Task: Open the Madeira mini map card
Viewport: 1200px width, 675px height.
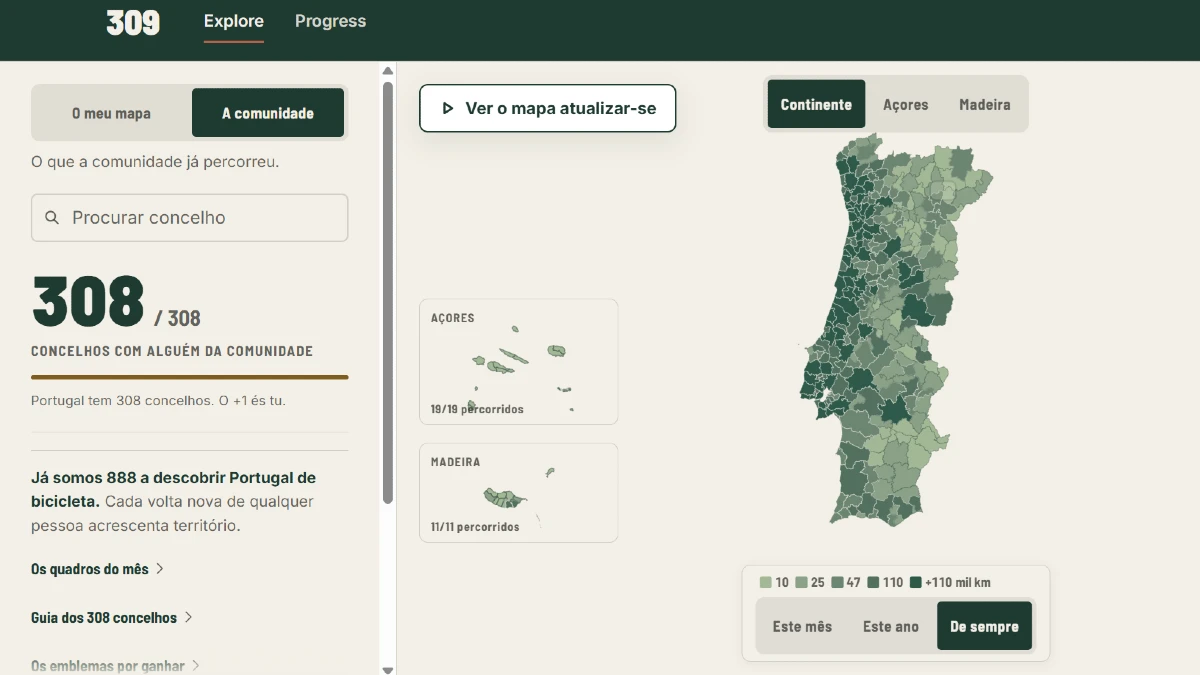Action: (x=519, y=493)
